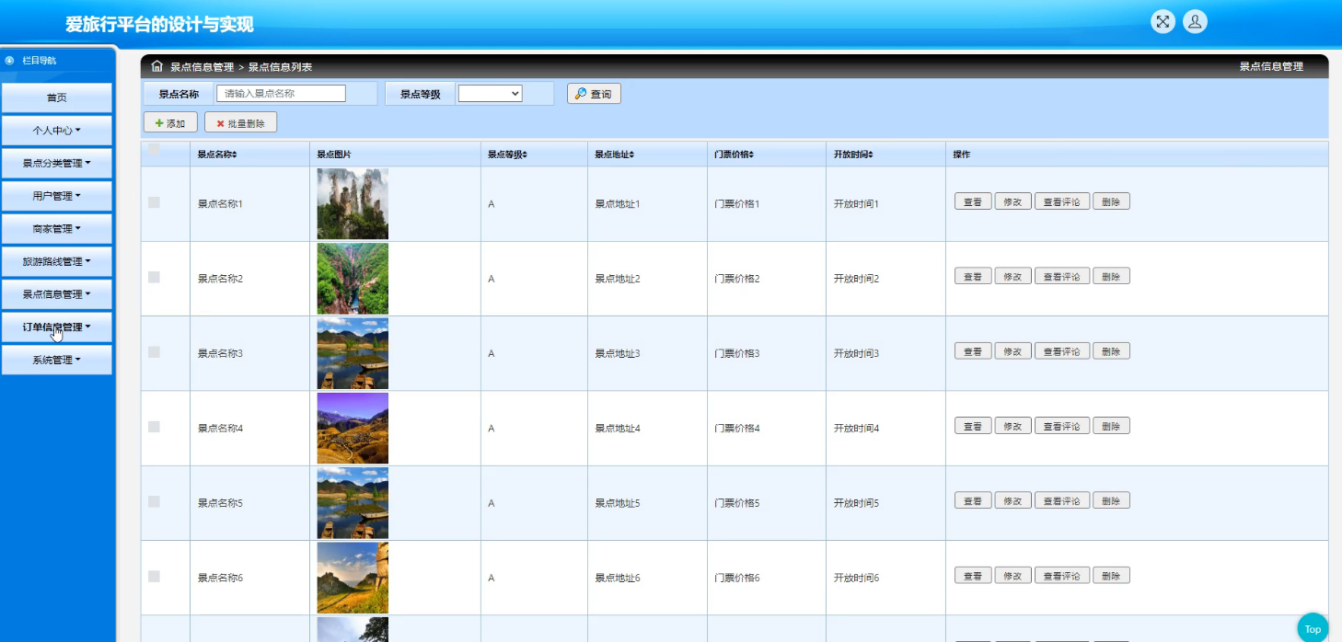1342x642 pixels.
Task: Click 删除 button in 景点名称4 row
Action: point(1111,427)
